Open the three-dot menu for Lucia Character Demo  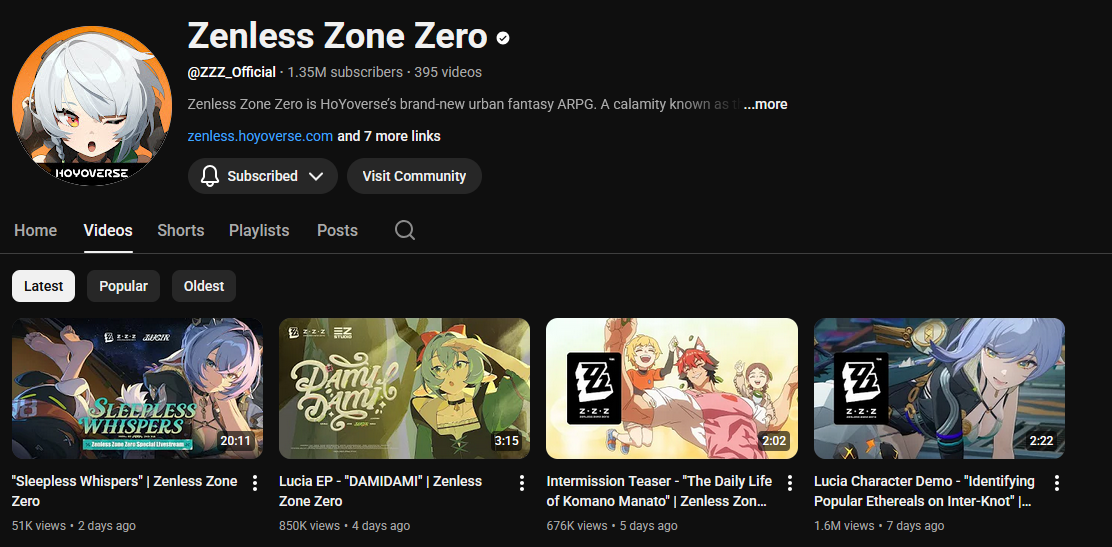pyautogui.click(x=1057, y=483)
